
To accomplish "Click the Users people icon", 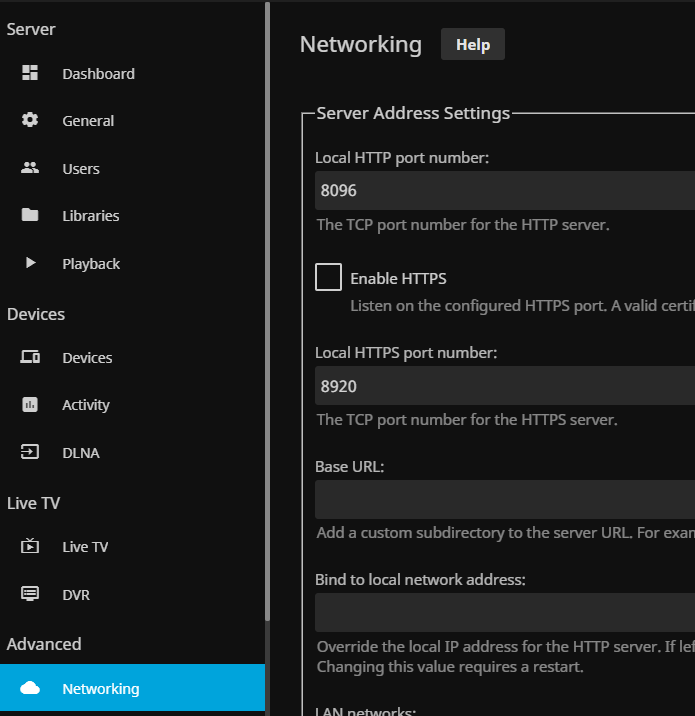I will click(x=30, y=168).
